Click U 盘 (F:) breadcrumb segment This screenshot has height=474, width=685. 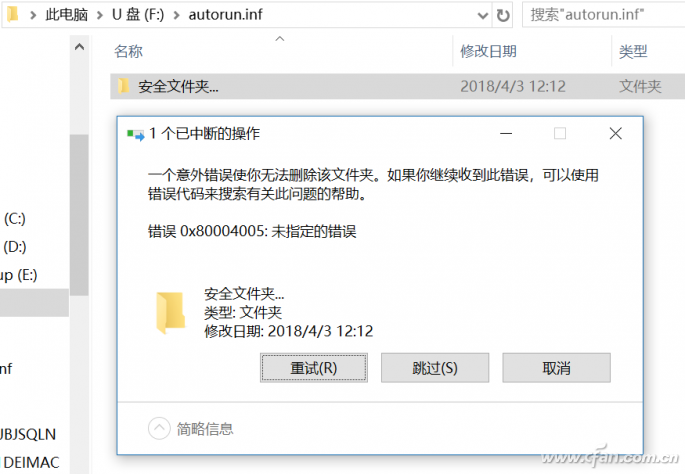pyautogui.click(x=138, y=15)
